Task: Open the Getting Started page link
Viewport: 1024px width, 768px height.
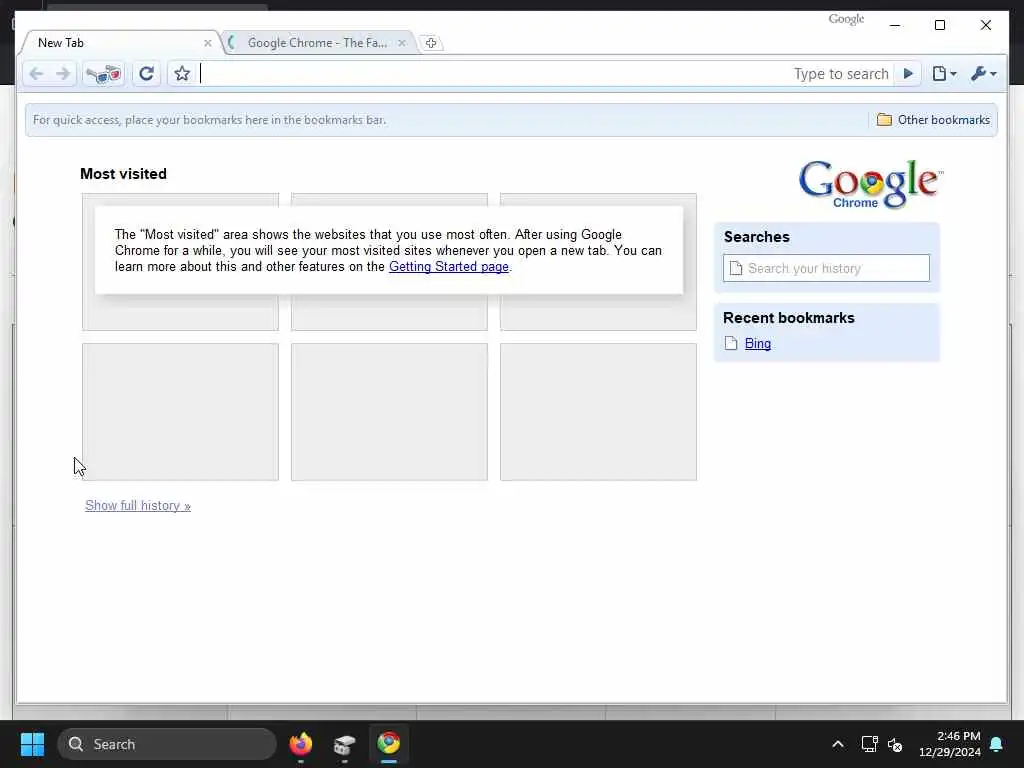Action: tap(449, 266)
